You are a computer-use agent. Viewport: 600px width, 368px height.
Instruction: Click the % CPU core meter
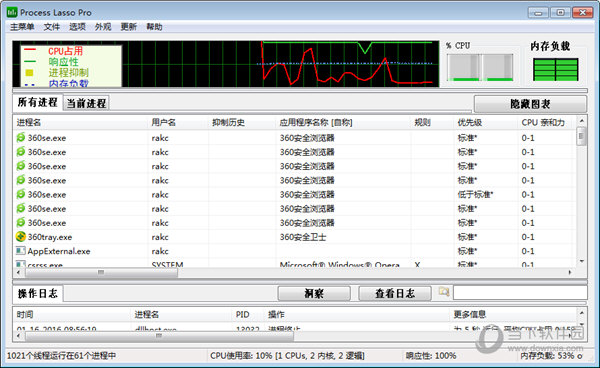[480, 67]
